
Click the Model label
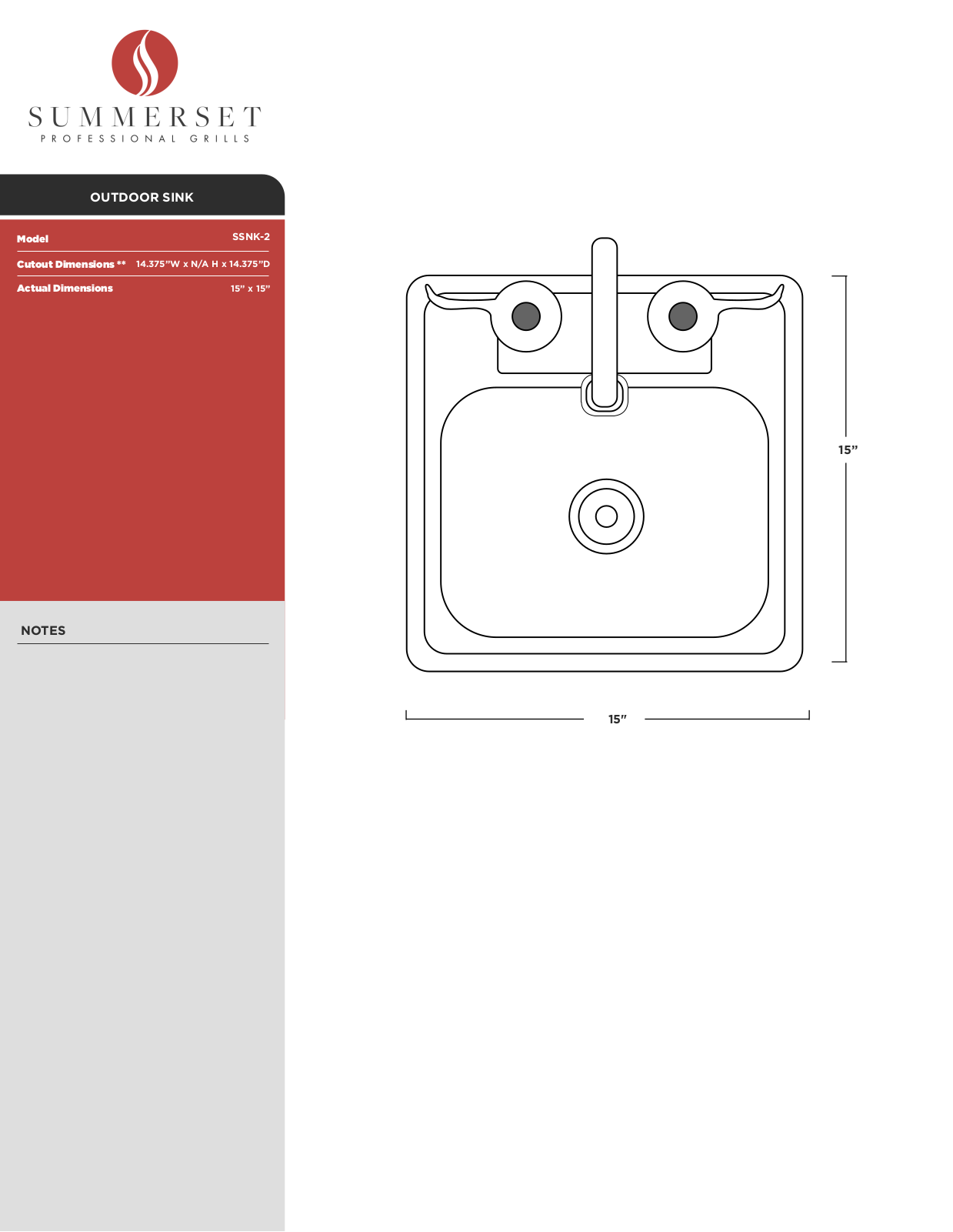pyautogui.click(x=32, y=239)
